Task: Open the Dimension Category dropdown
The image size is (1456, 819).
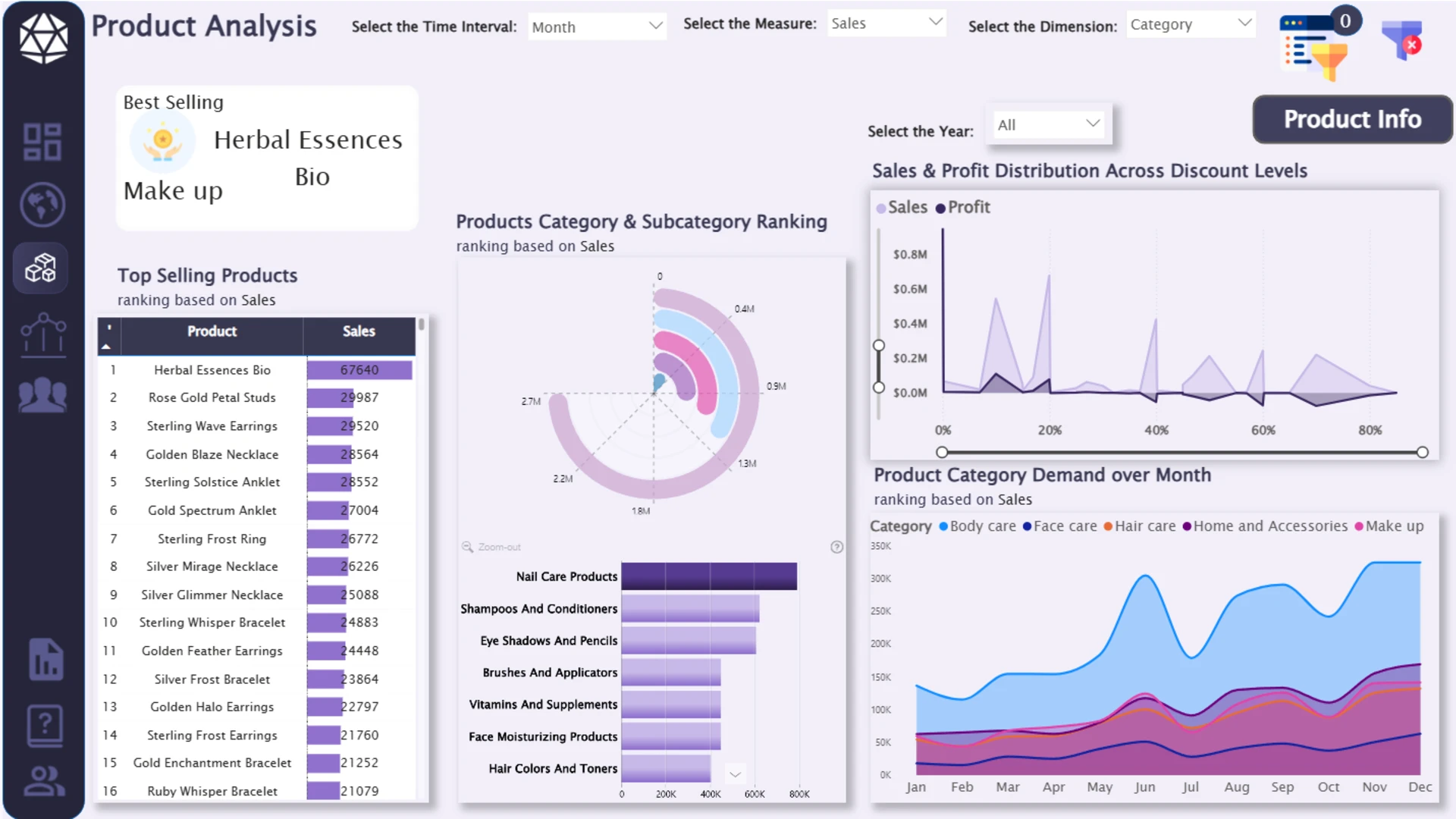Action: 1191,24
